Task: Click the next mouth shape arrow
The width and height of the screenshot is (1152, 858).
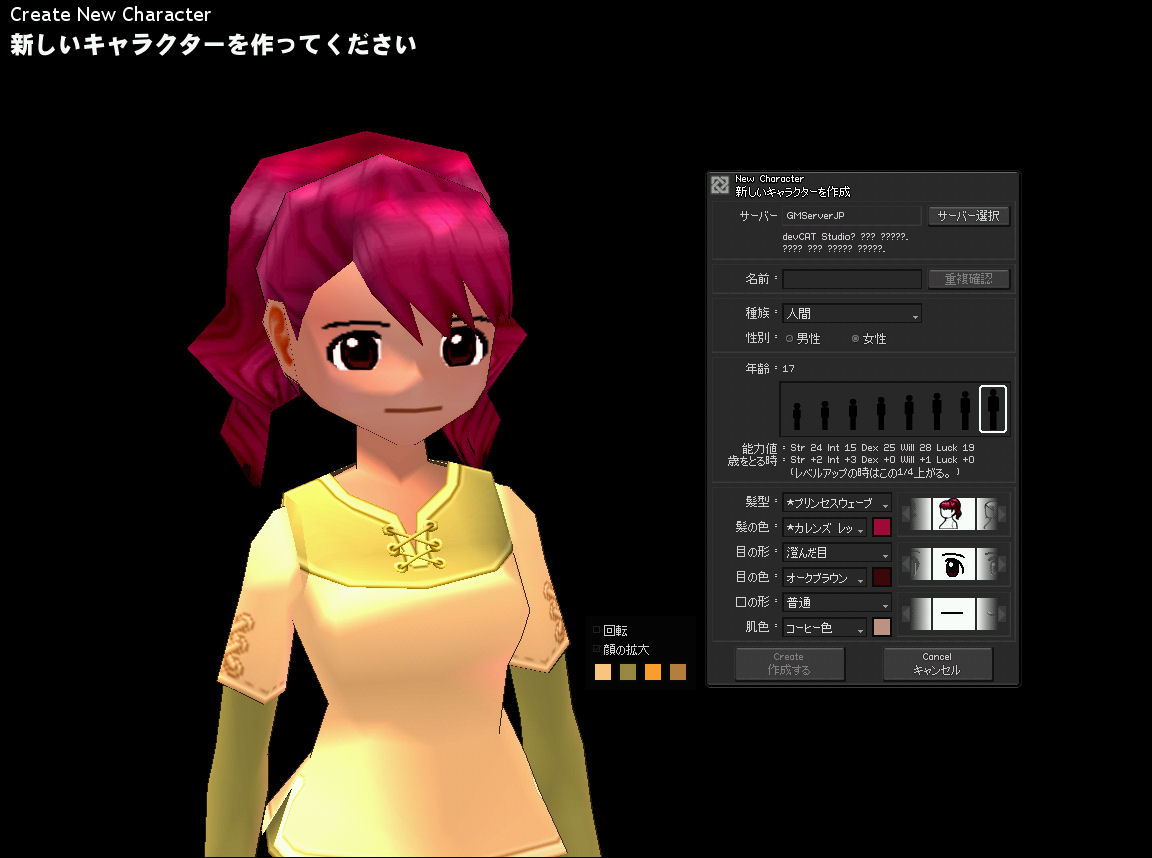Action: [x=1003, y=613]
